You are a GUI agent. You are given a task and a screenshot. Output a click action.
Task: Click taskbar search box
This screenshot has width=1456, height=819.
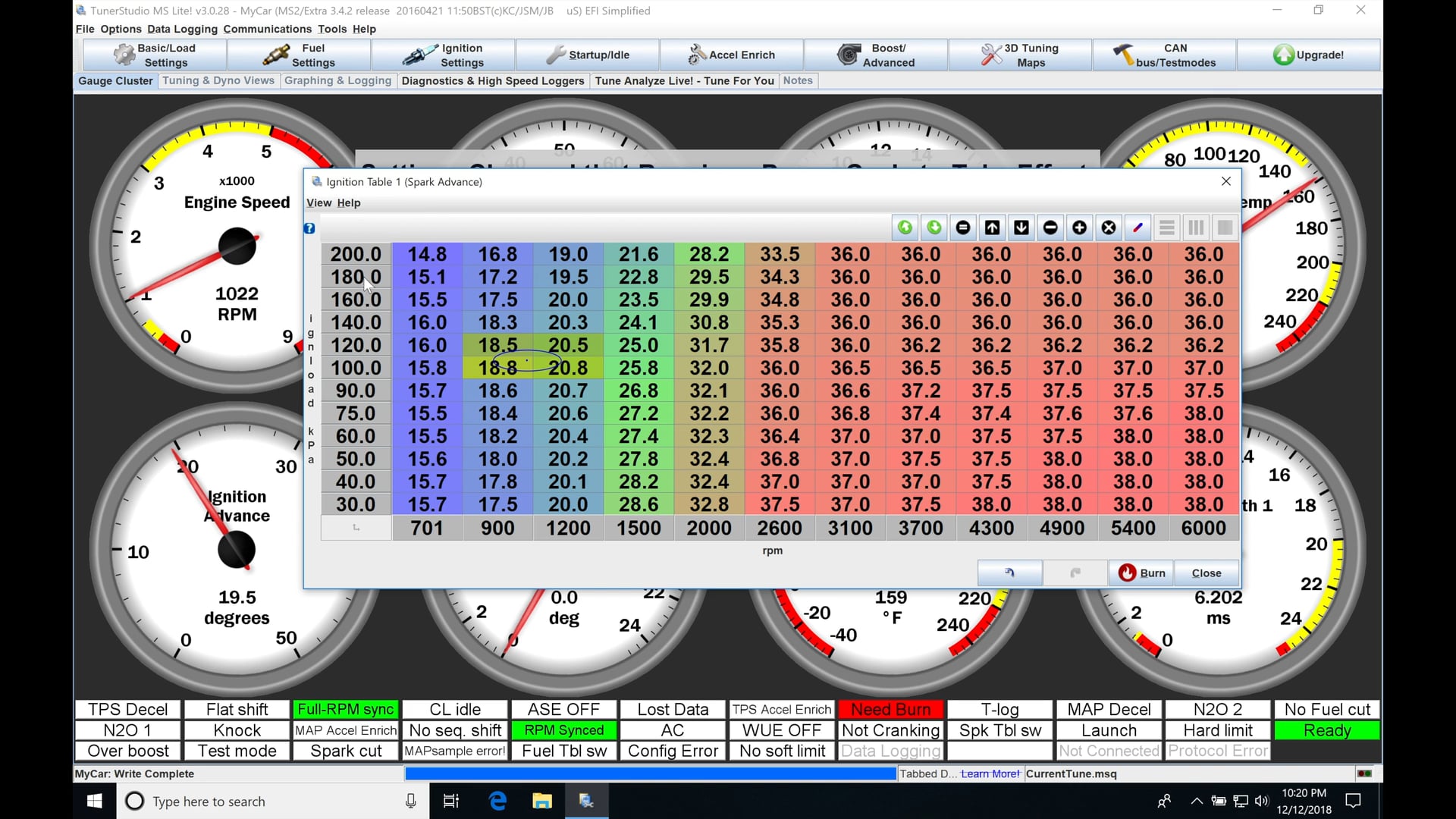273,801
